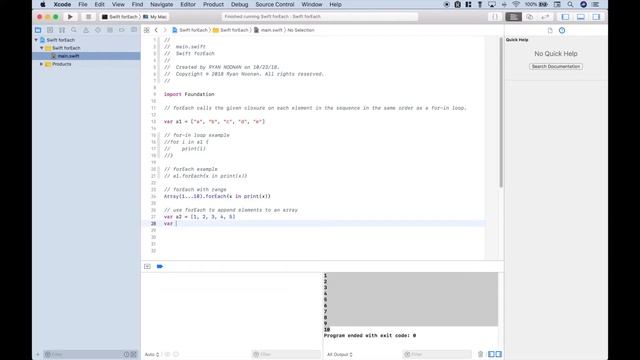Toggle breakpoints activation in debug bar
640x360 pixels.
coord(160,267)
